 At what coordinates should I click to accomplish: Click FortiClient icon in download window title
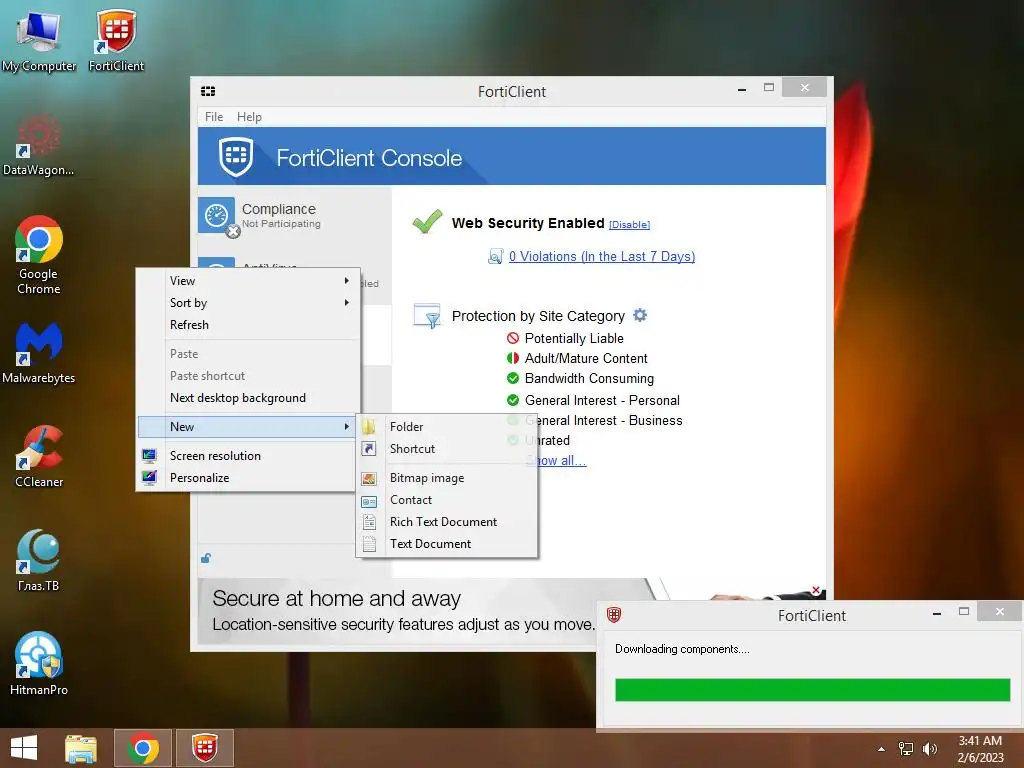(614, 615)
